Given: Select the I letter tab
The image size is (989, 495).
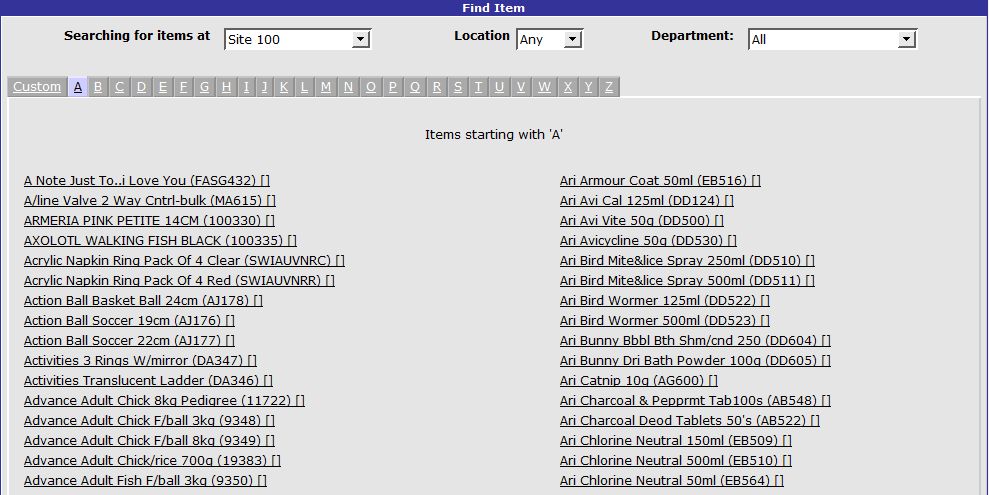Looking at the screenshot, I should (246, 87).
